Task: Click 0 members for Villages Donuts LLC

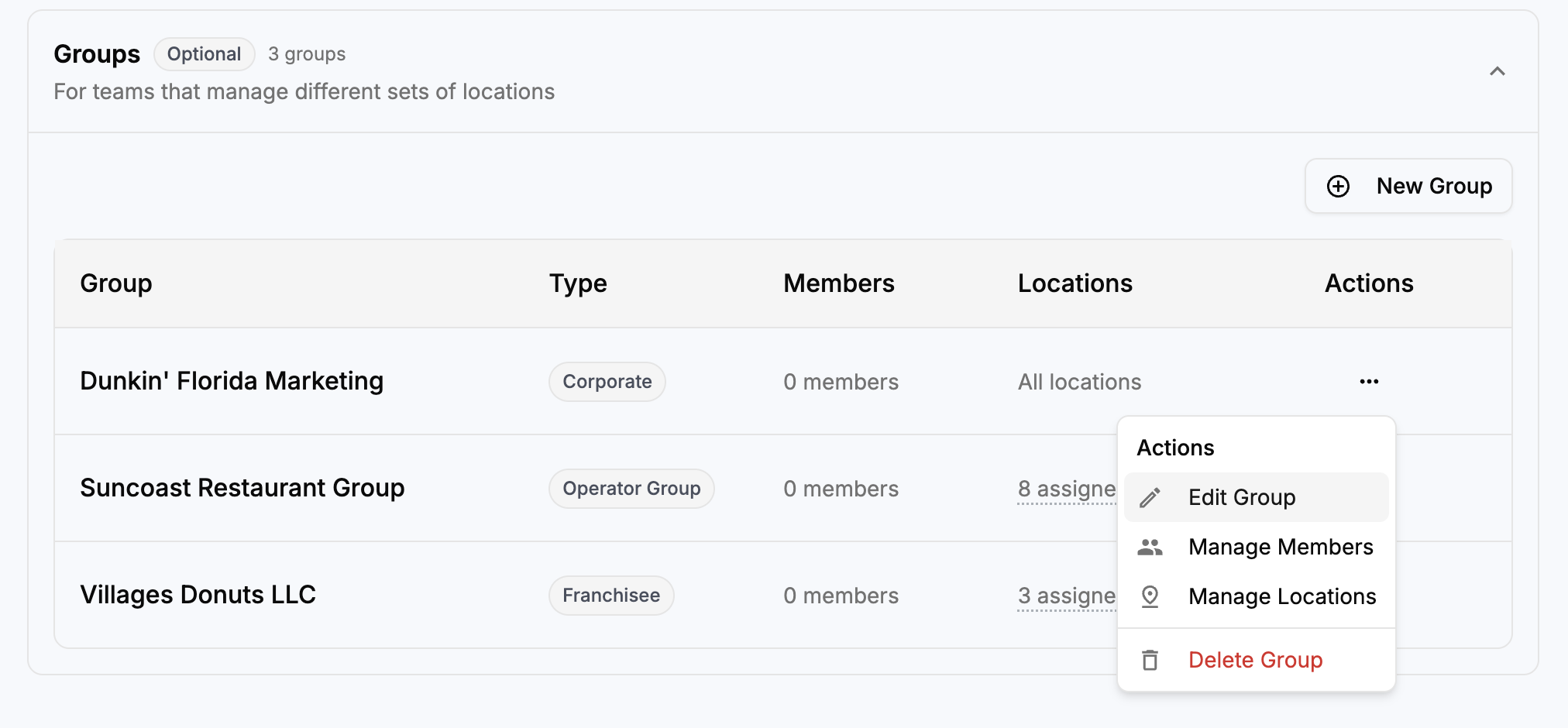Action: (x=841, y=596)
